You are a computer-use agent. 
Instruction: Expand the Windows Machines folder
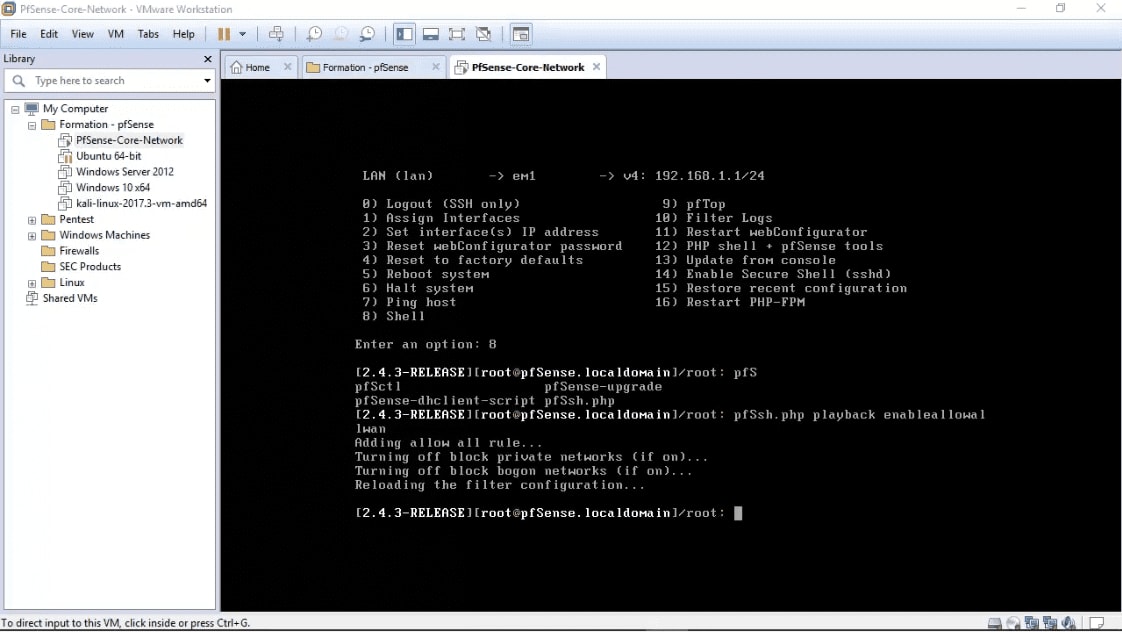[x=32, y=236]
